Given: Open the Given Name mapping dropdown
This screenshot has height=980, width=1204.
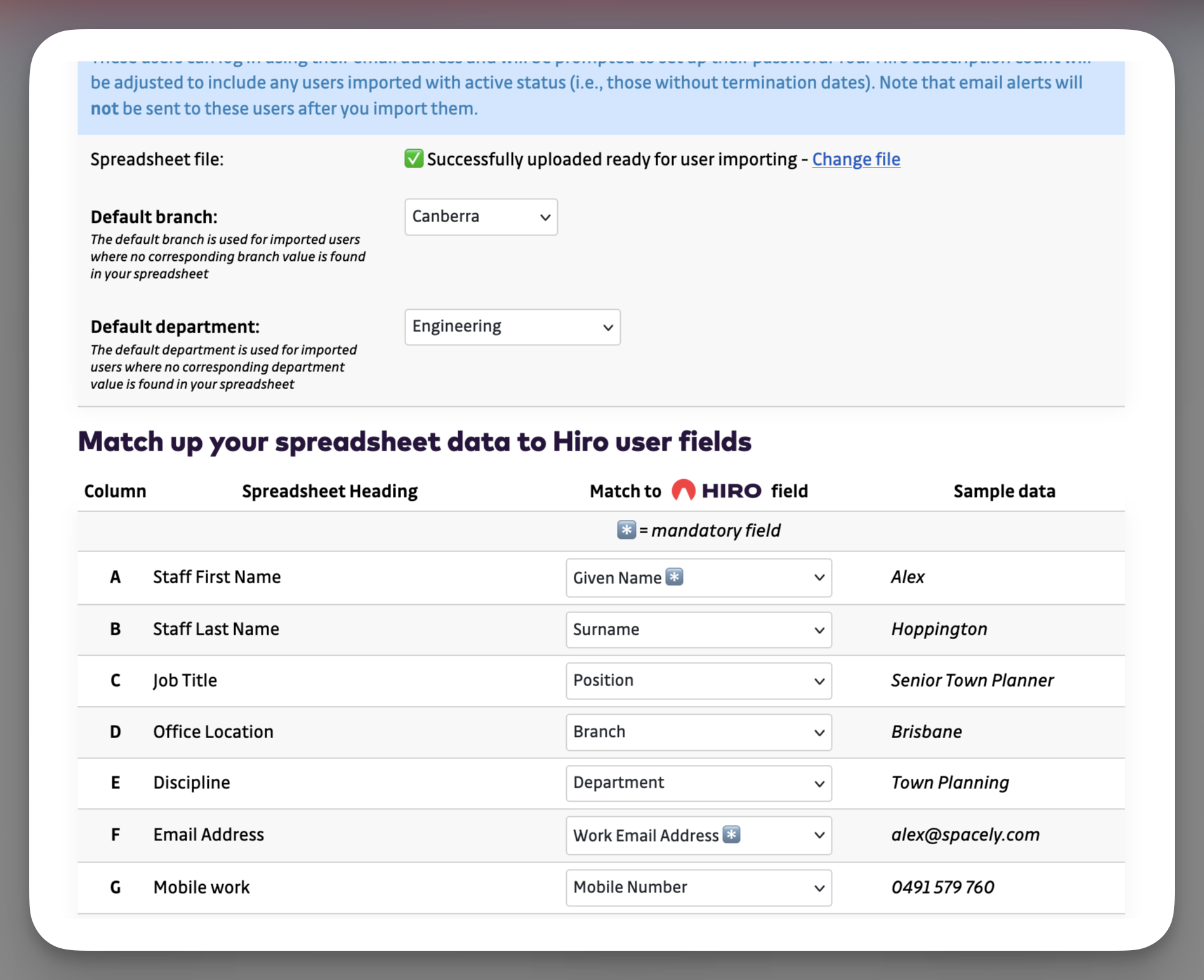Looking at the screenshot, I should 698,578.
